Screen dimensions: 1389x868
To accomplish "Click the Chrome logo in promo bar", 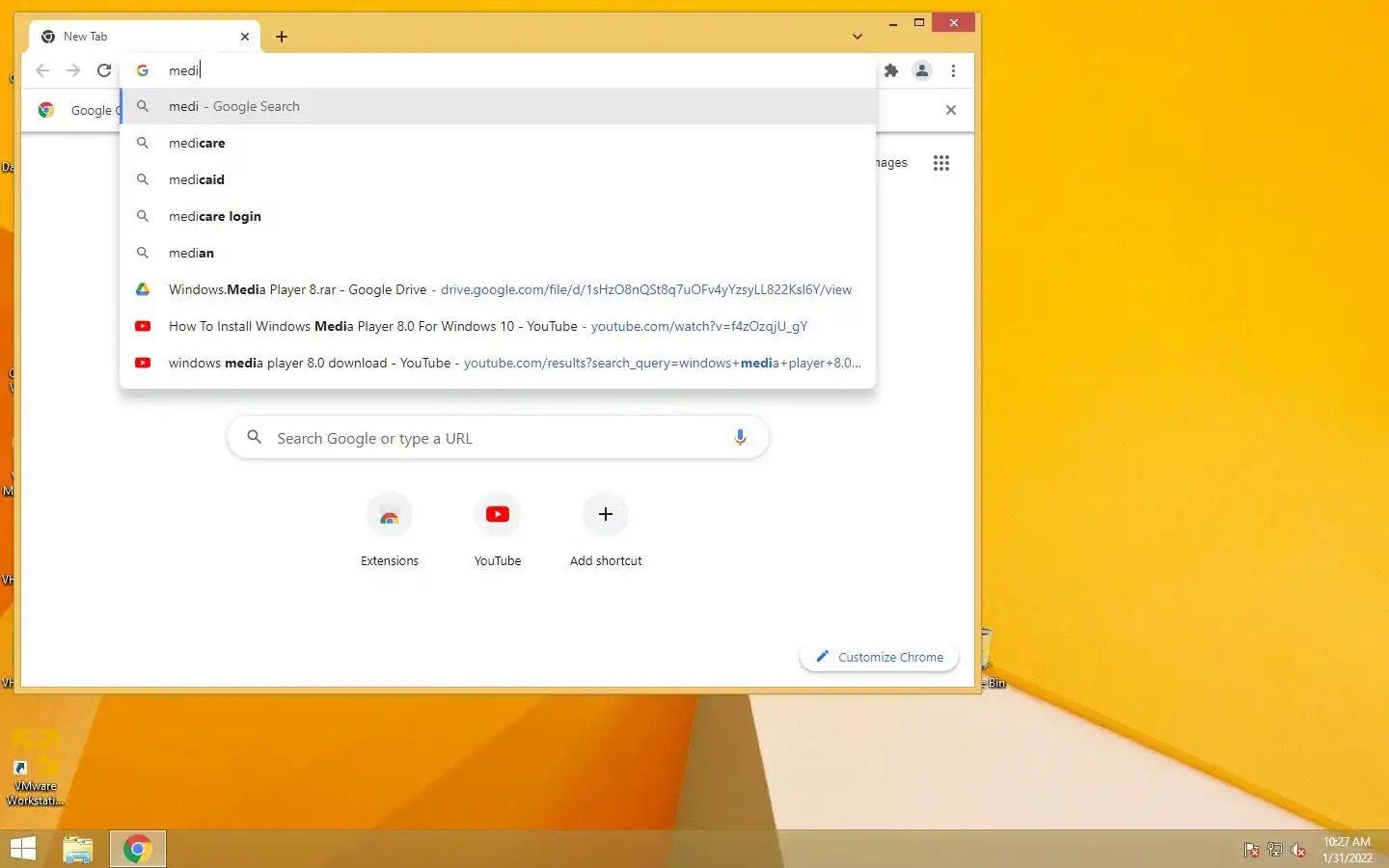I will (46, 110).
